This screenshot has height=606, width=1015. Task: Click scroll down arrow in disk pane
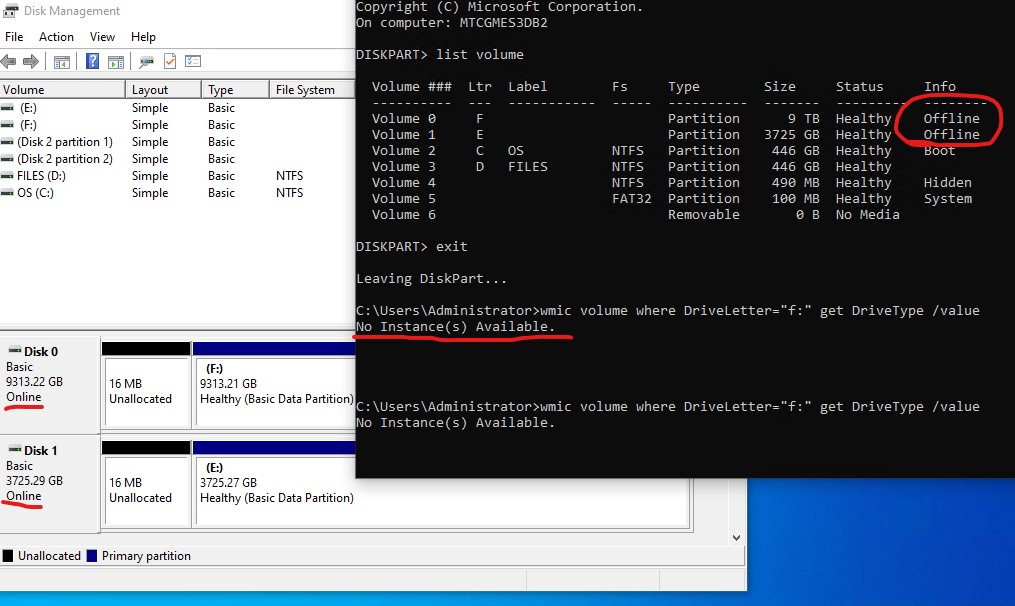(736, 538)
